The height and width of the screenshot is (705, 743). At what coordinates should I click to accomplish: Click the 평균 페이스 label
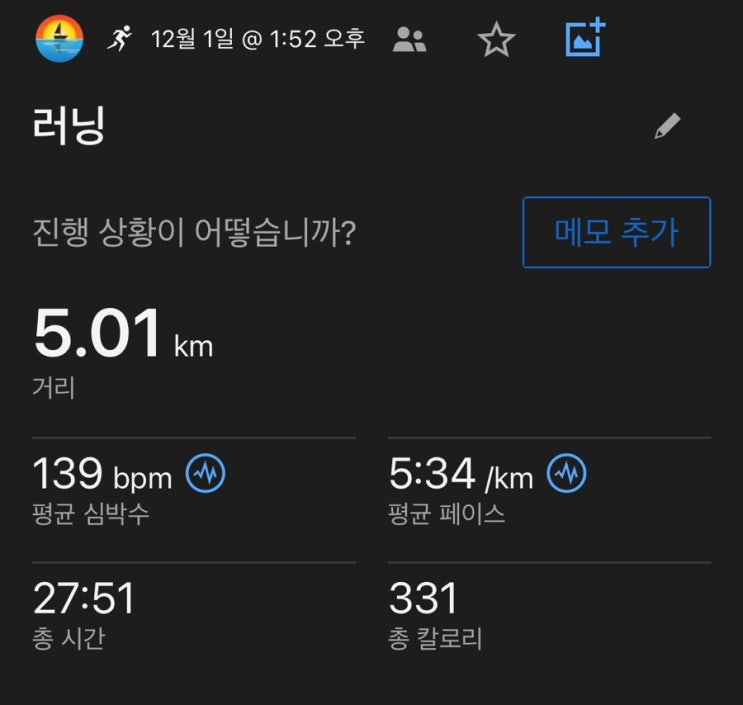click(x=446, y=514)
